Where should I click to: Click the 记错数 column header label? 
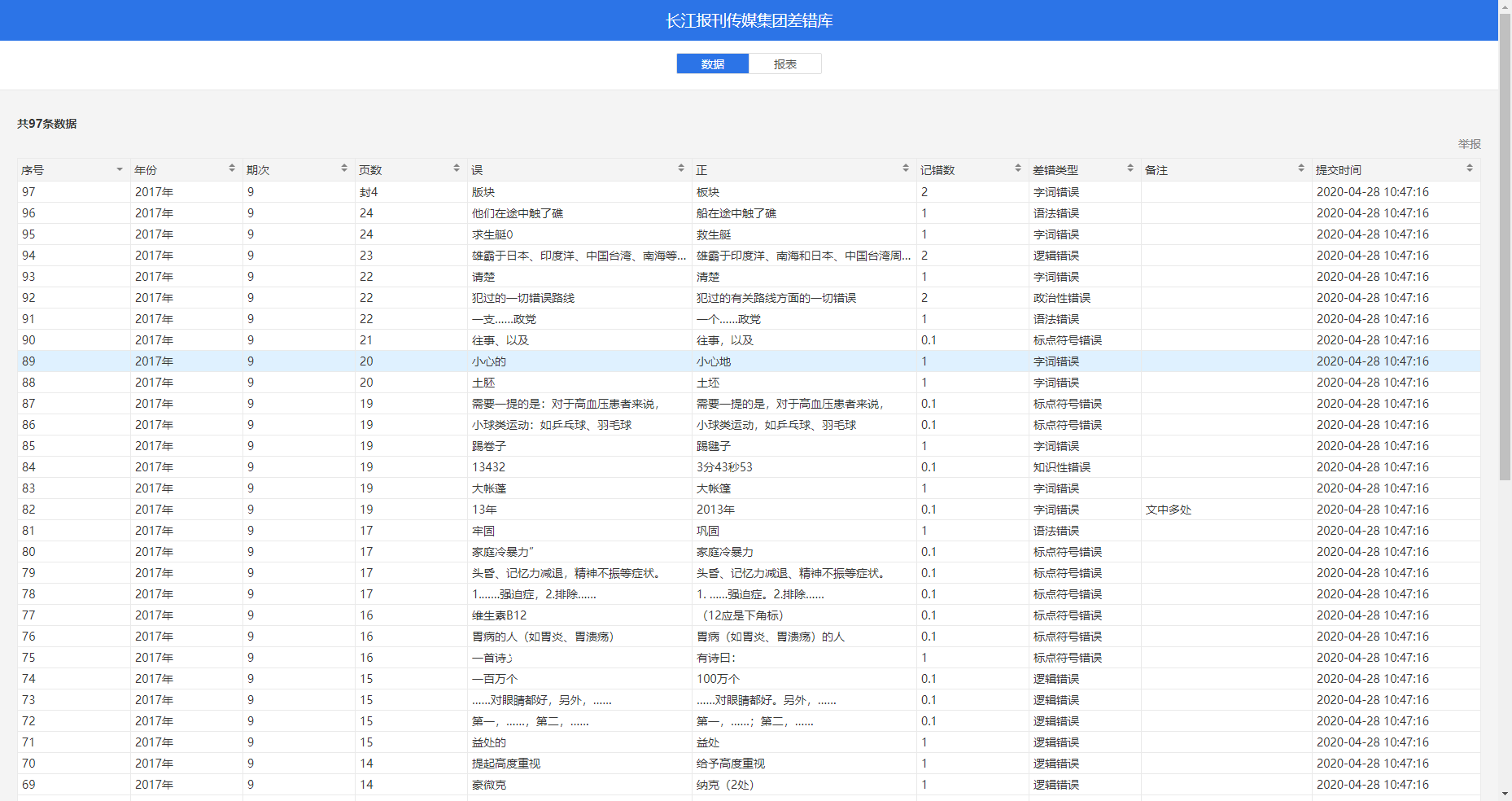pyautogui.click(x=937, y=170)
